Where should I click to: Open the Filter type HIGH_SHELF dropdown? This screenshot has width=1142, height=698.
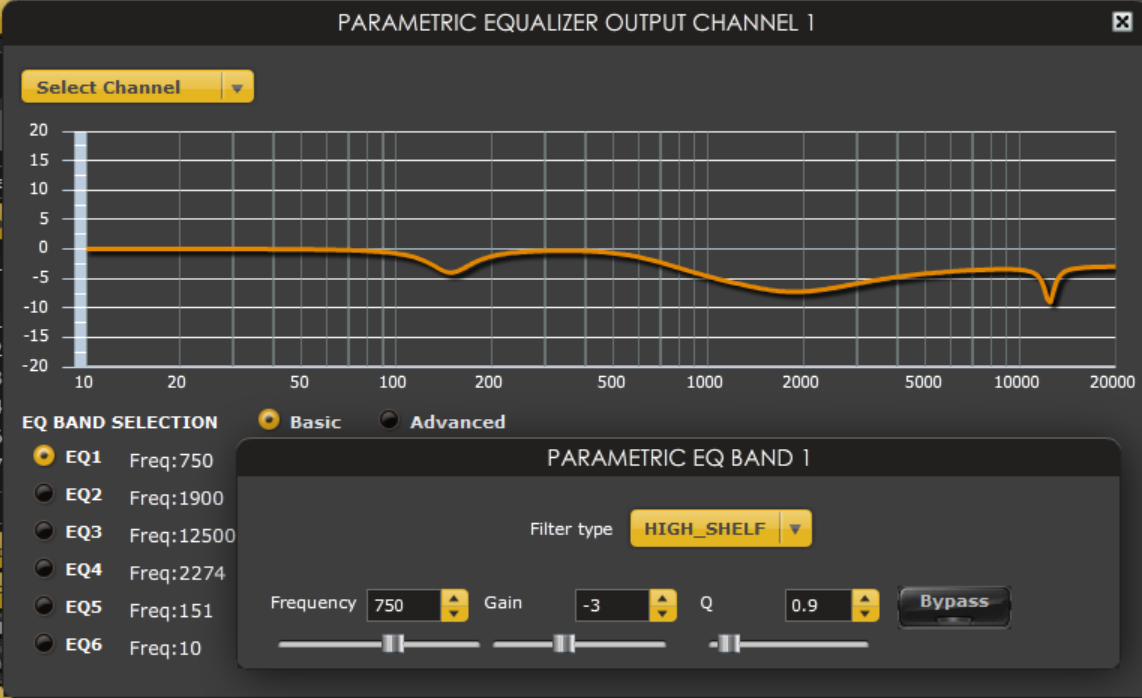720,528
